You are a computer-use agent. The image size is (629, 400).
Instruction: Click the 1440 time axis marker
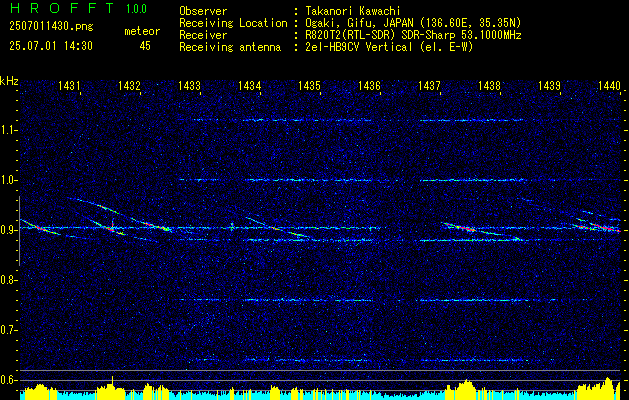pos(609,85)
